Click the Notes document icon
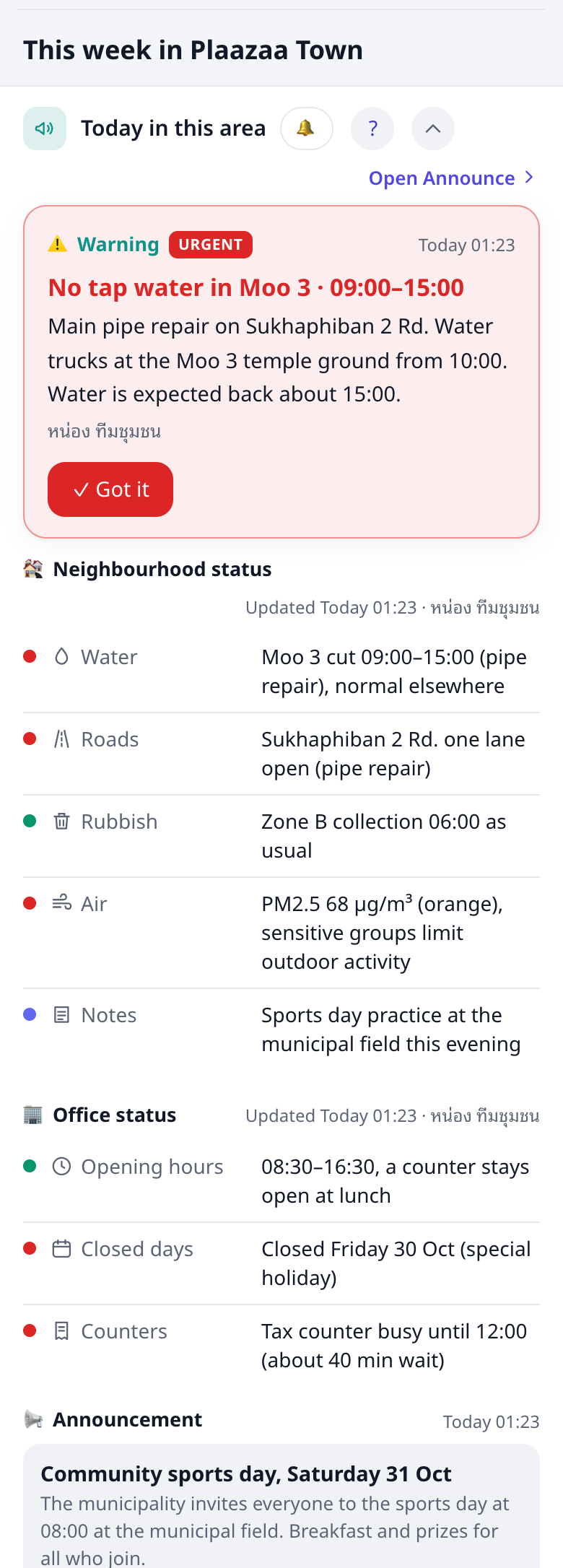 coord(62,1014)
